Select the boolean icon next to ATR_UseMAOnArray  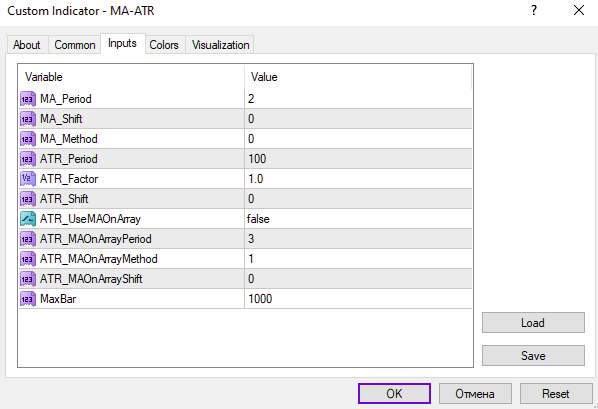click(x=27, y=219)
